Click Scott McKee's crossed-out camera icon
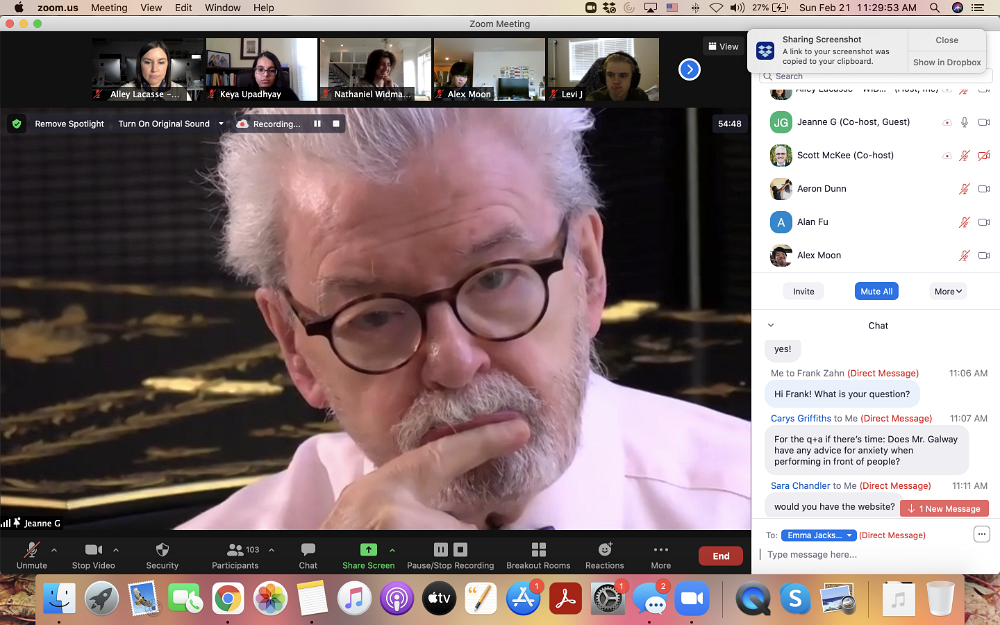Image resolution: width=1000 pixels, height=625 pixels. [984, 155]
